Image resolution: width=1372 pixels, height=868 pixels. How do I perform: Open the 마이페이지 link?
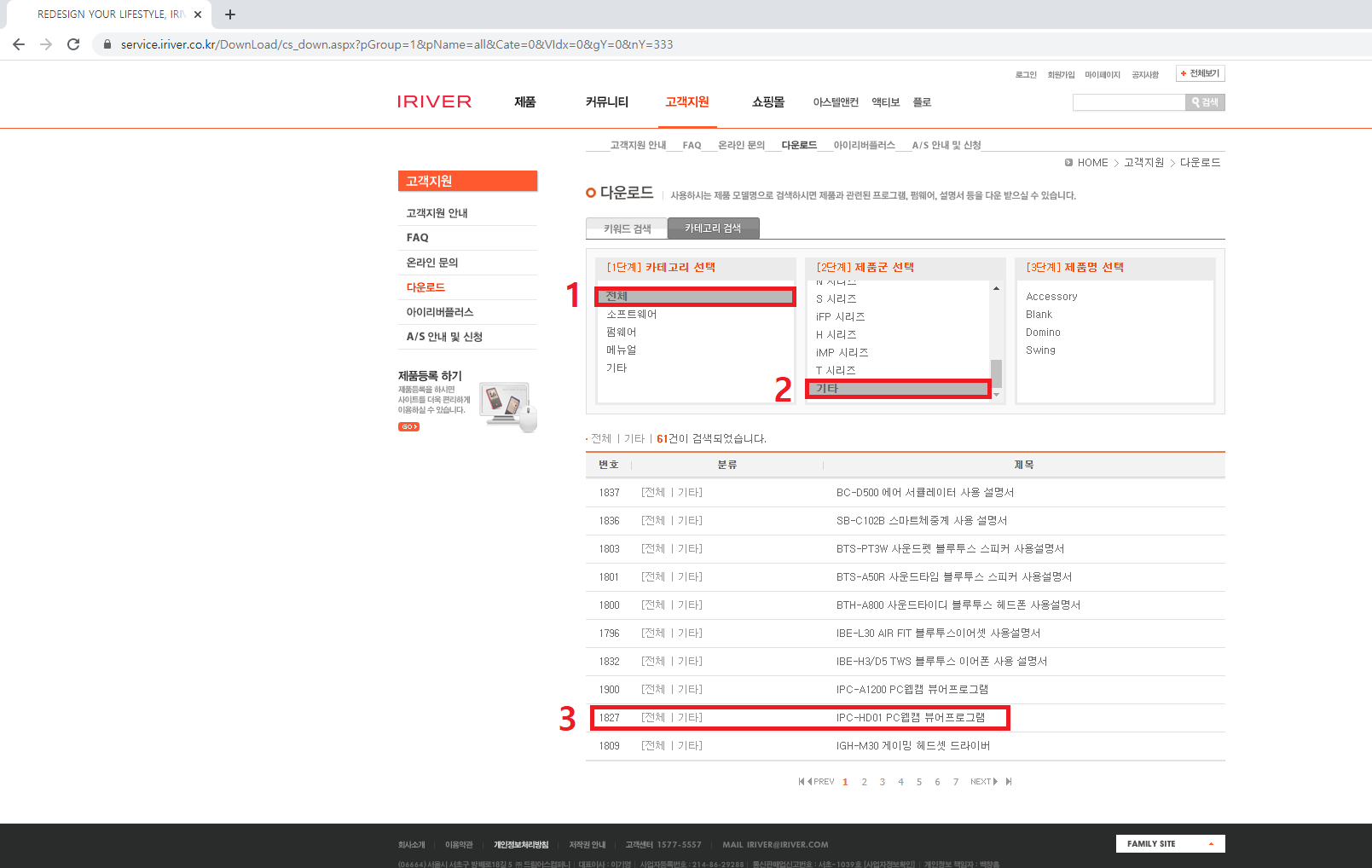1103,75
